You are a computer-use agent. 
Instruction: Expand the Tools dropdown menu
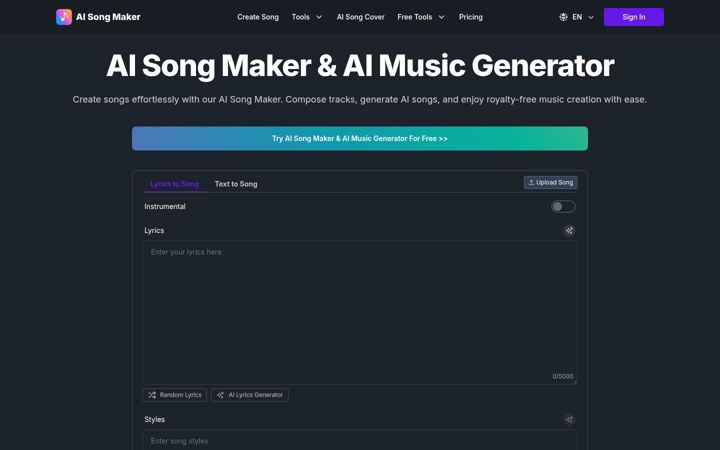pyautogui.click(x=307, y=17)
